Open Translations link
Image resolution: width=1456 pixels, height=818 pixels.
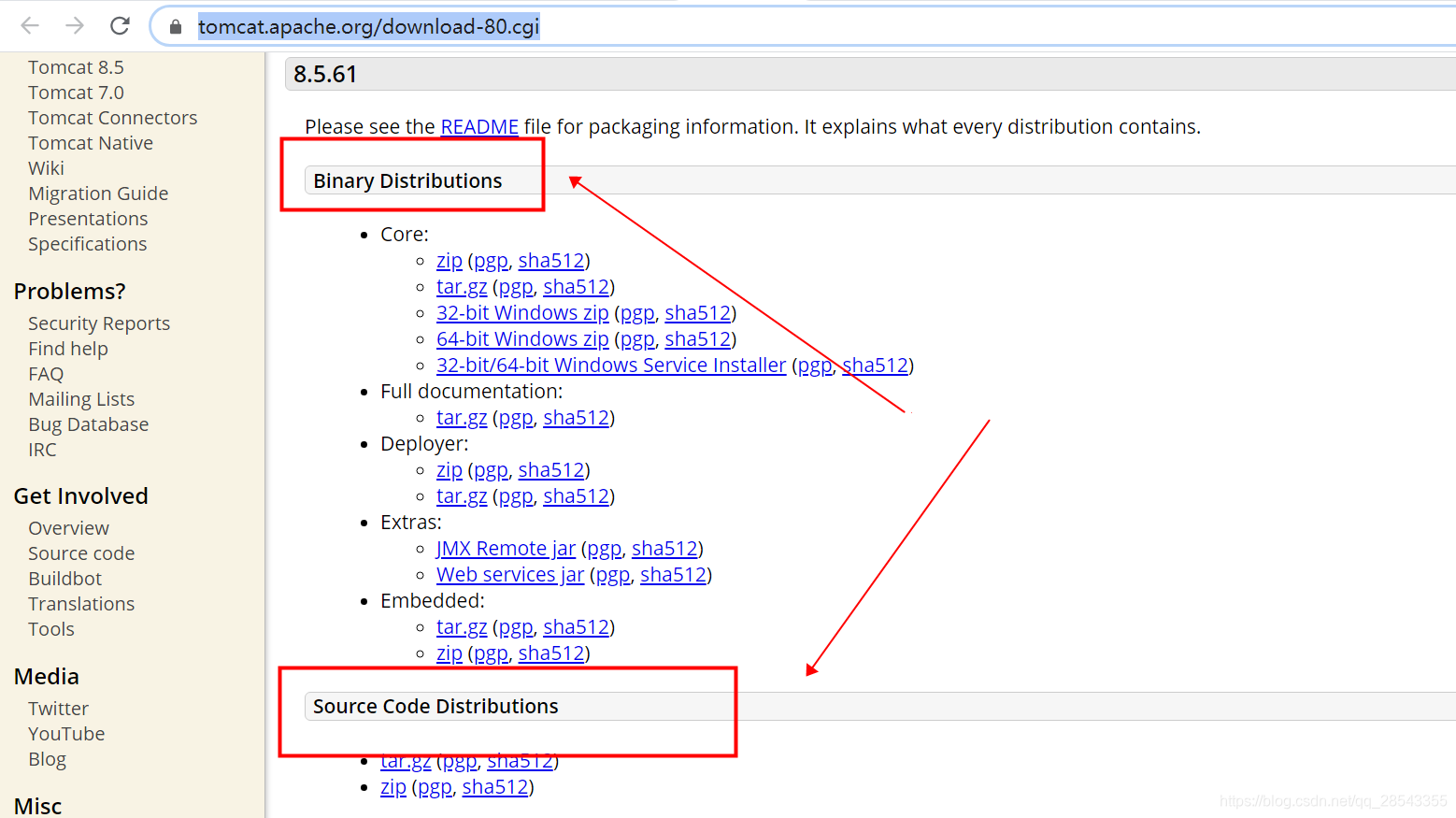click(81, 604)
